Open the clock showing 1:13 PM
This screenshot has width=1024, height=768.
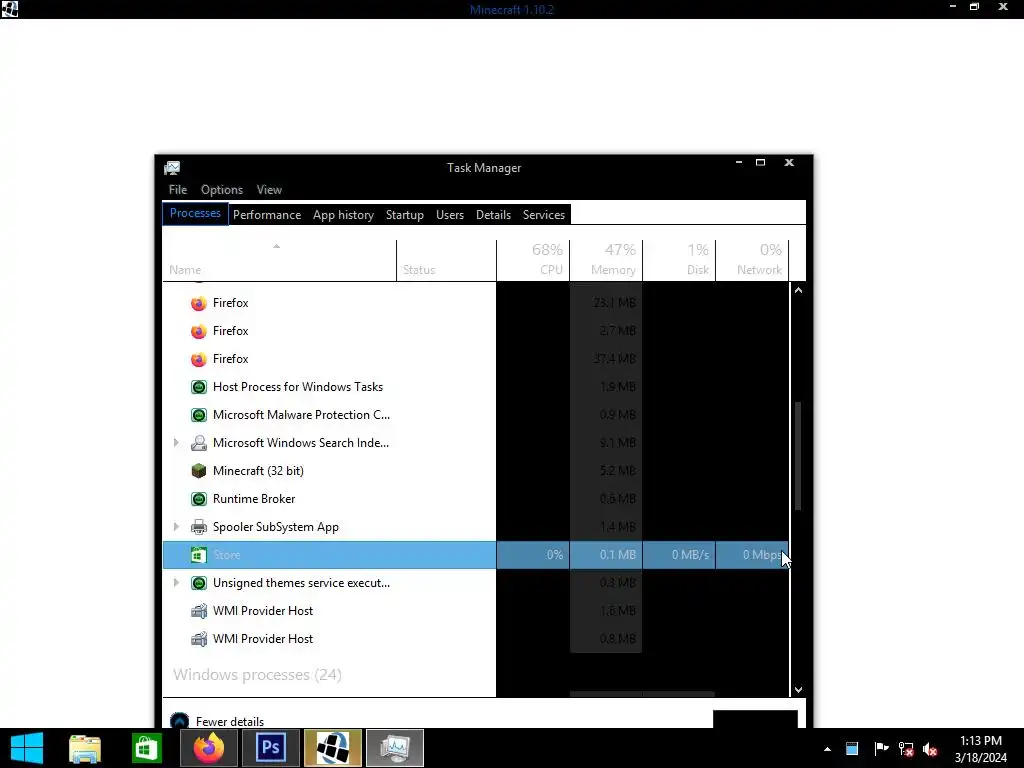981,749
